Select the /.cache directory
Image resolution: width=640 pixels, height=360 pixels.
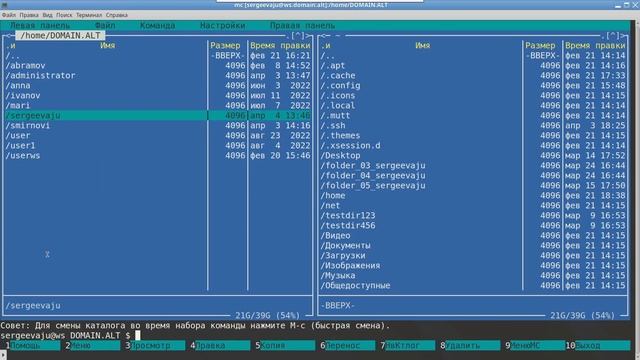pos(338,76)
